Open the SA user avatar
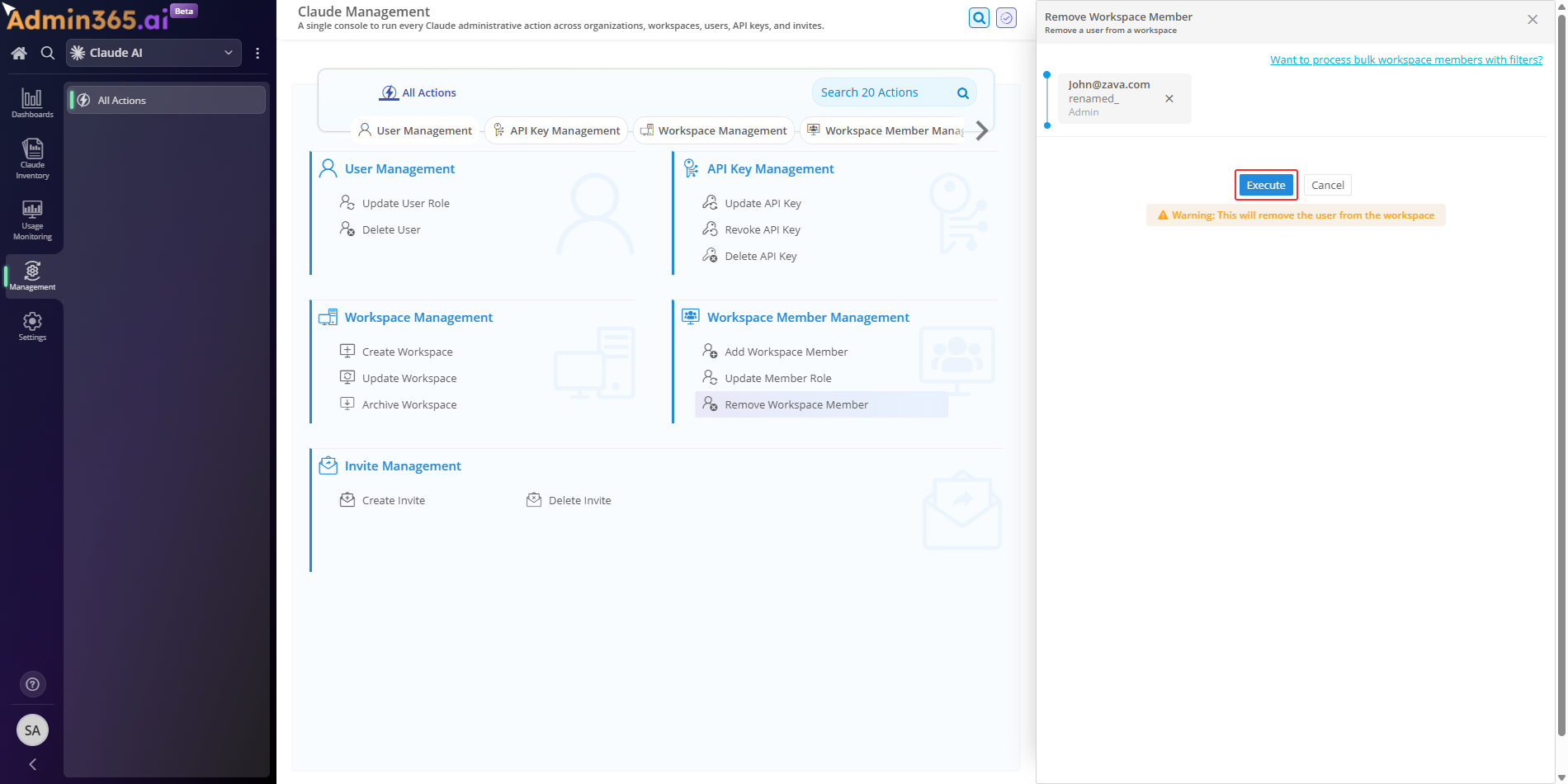 [x=32, y=730]
